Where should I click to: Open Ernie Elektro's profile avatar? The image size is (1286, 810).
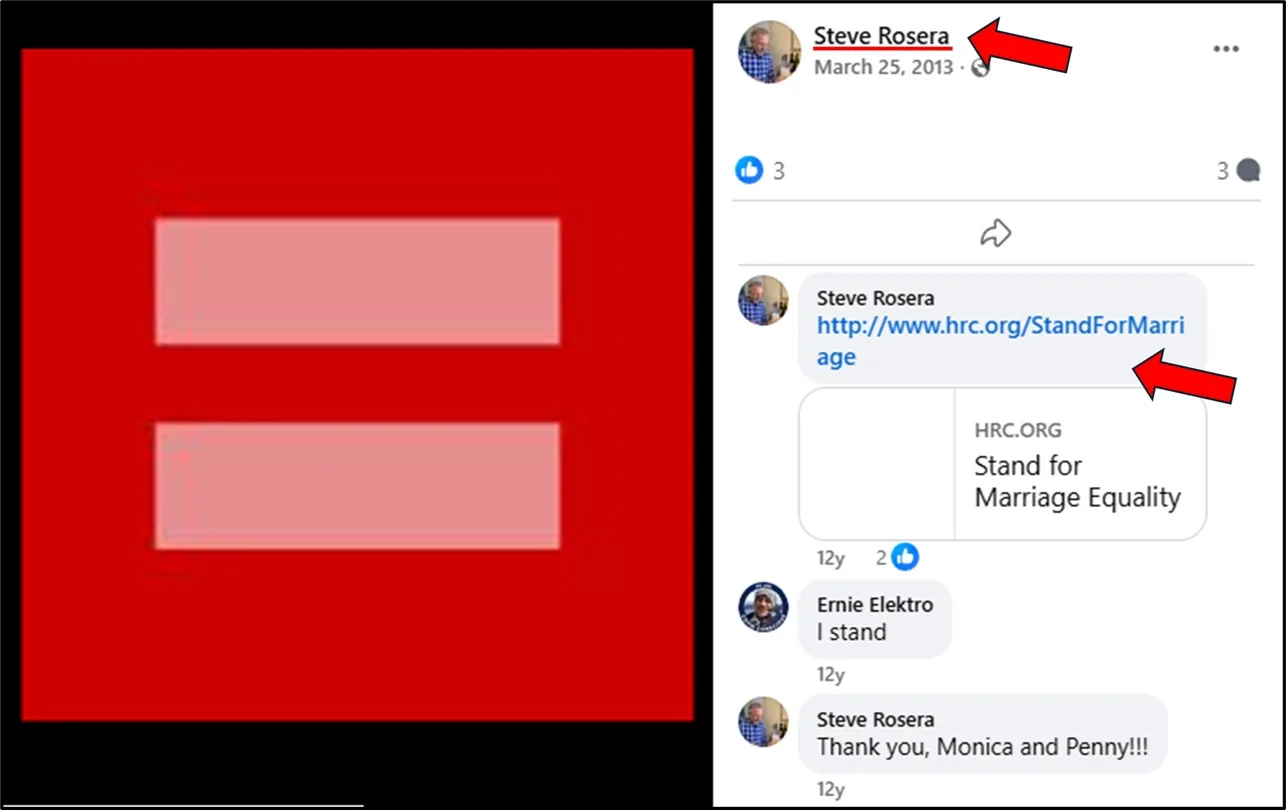pyautogui.click(x=764, y=607)
